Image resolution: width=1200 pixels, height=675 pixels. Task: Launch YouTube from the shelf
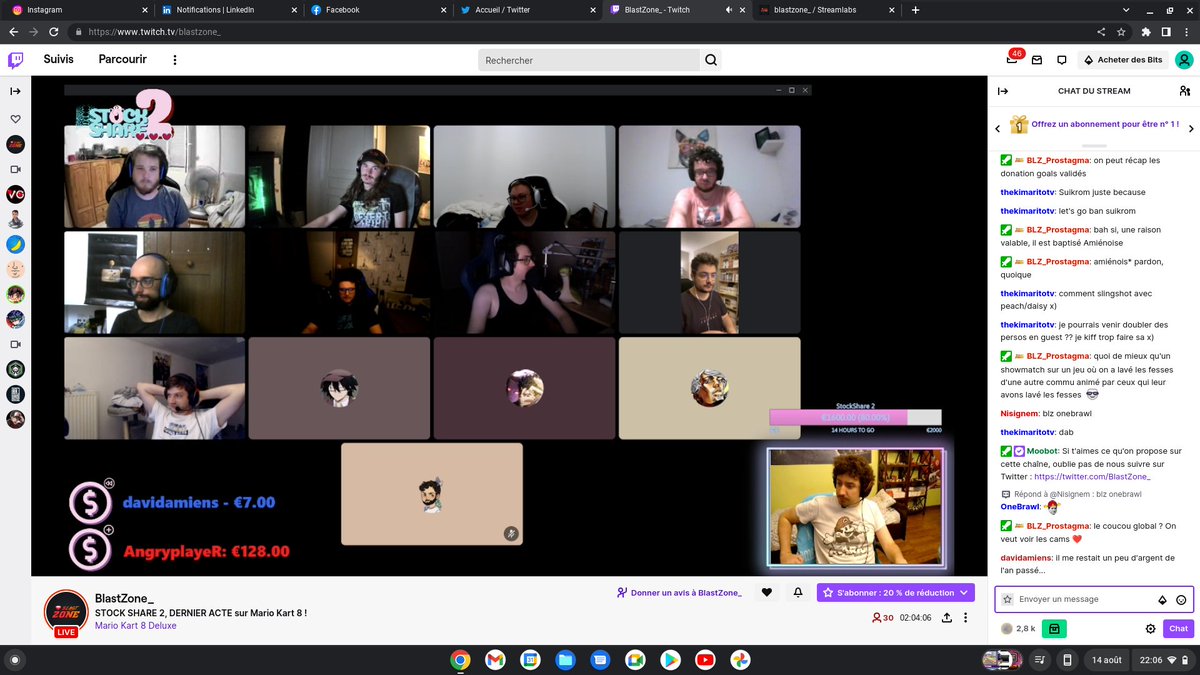[705, 659]
